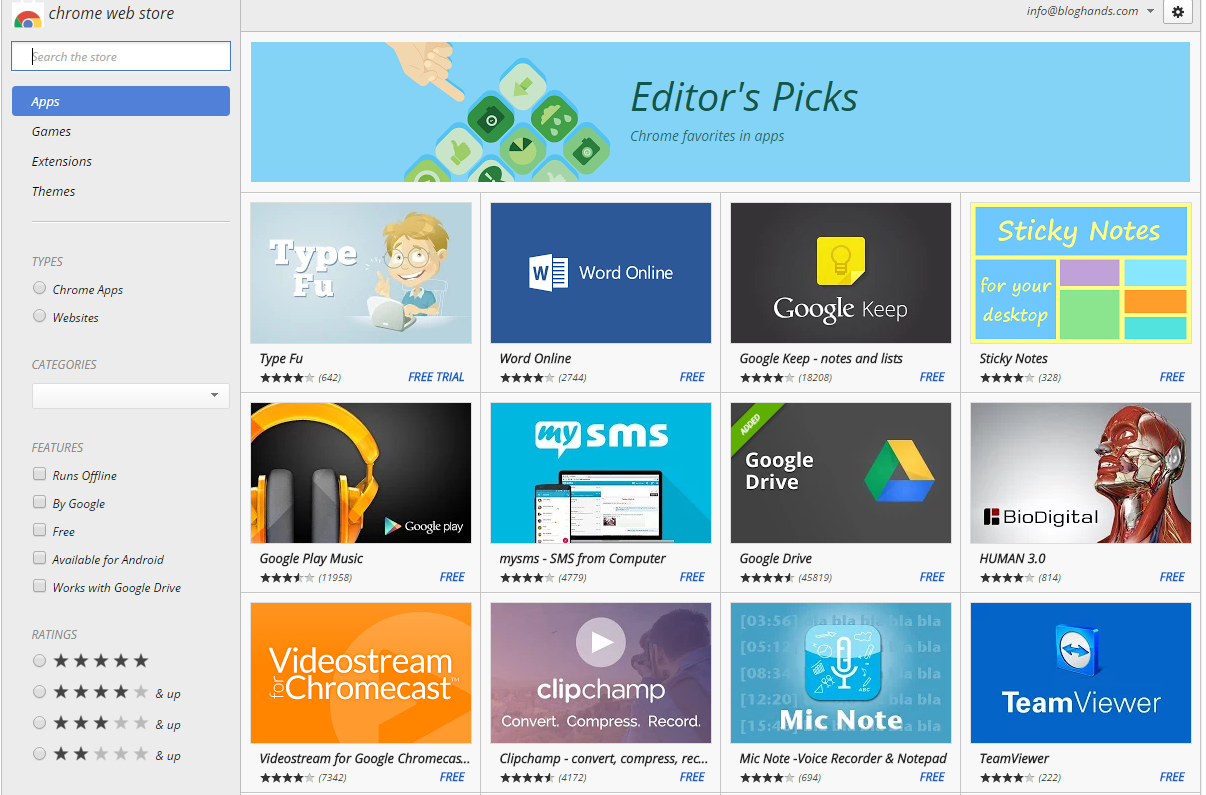
Task: Select the Websites type radio button
Action: pyautogui.click(x=40, y=316)
